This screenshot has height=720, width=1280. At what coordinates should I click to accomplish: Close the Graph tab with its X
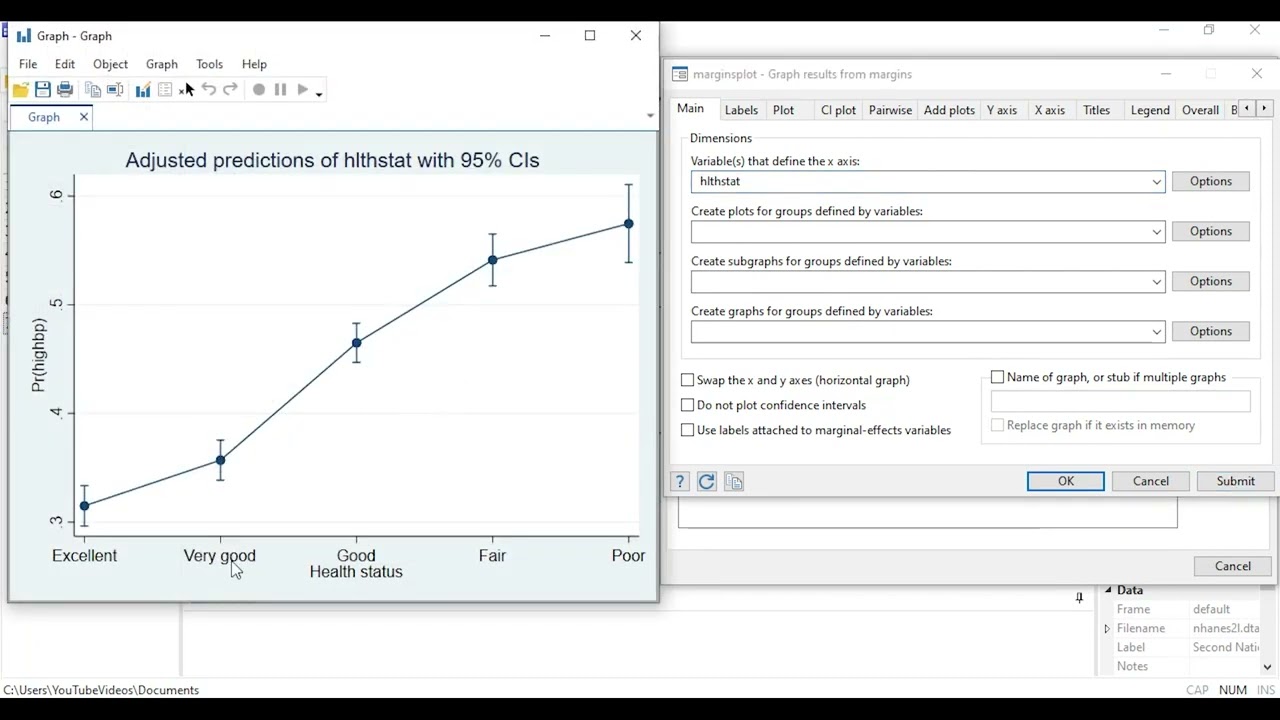tap(84, 117)
